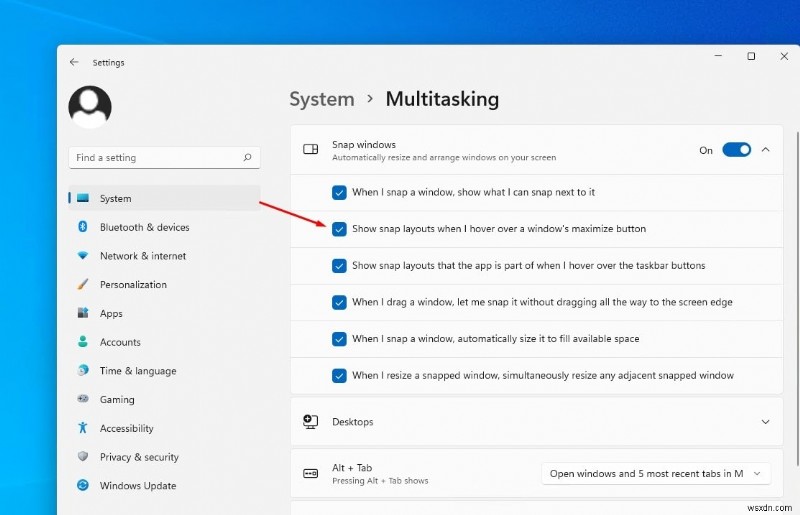The height and width of the screenshot is (515, 800).
Task: Open Apps settings category
Action: click(x=164, y=313)
